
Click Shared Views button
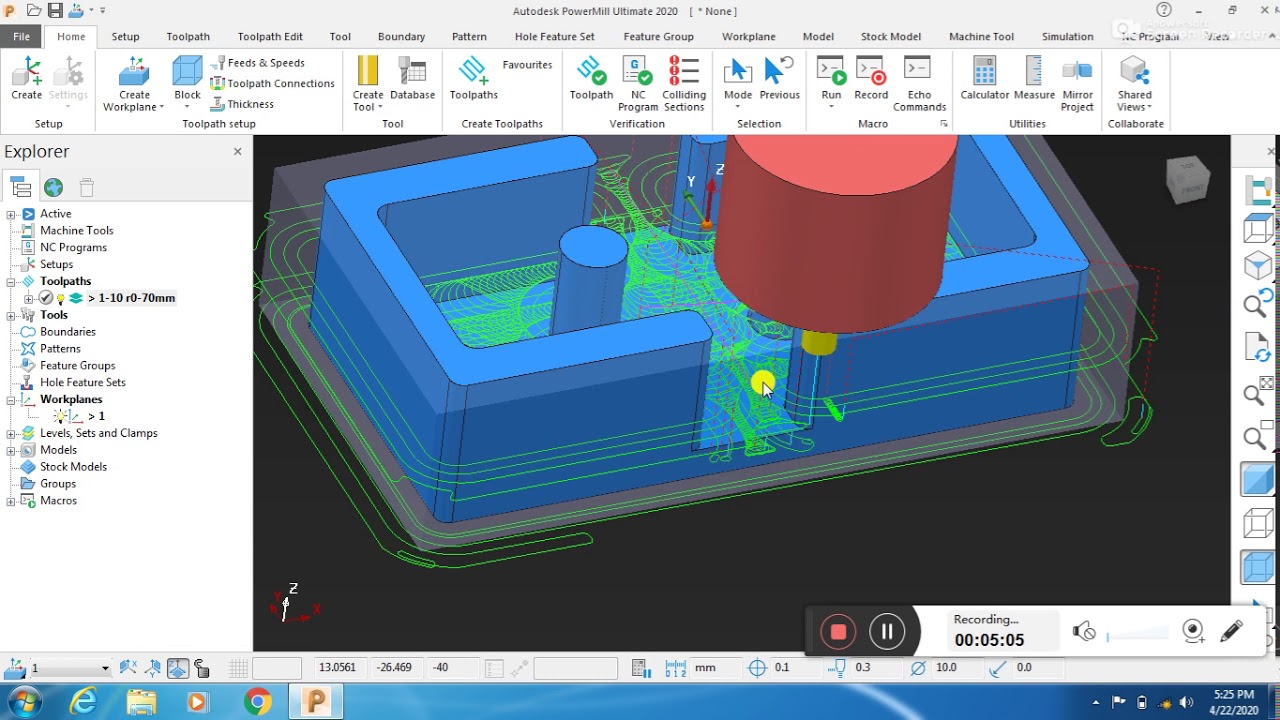pos(1135,84)
